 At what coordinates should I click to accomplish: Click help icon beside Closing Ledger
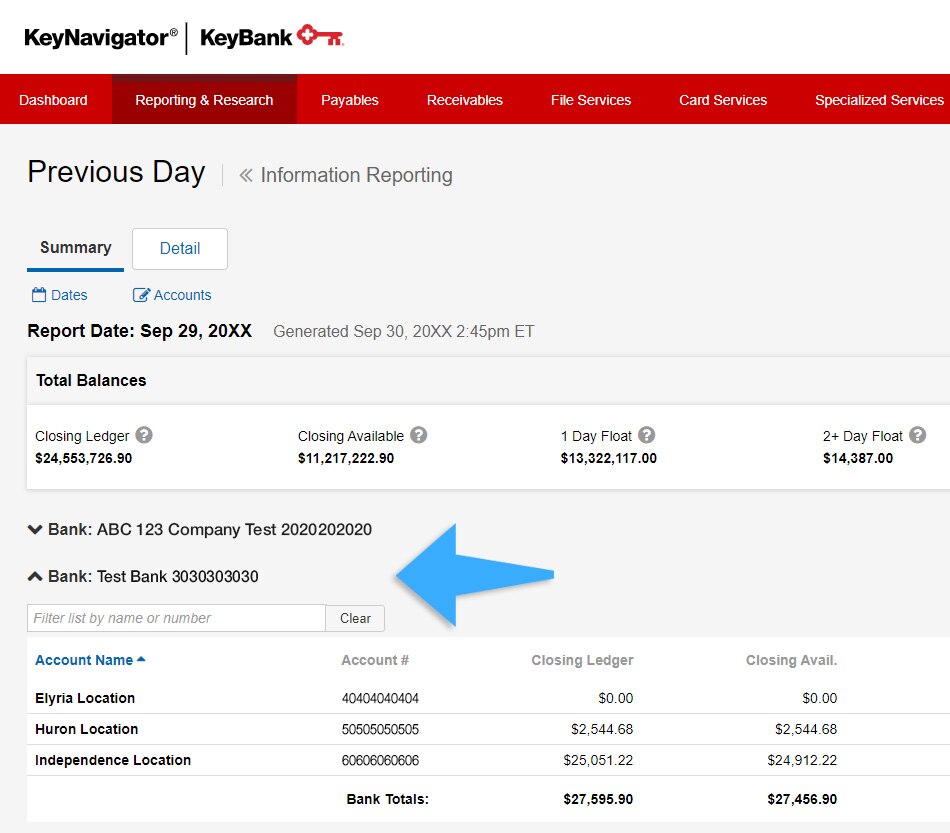pos(144,436)
